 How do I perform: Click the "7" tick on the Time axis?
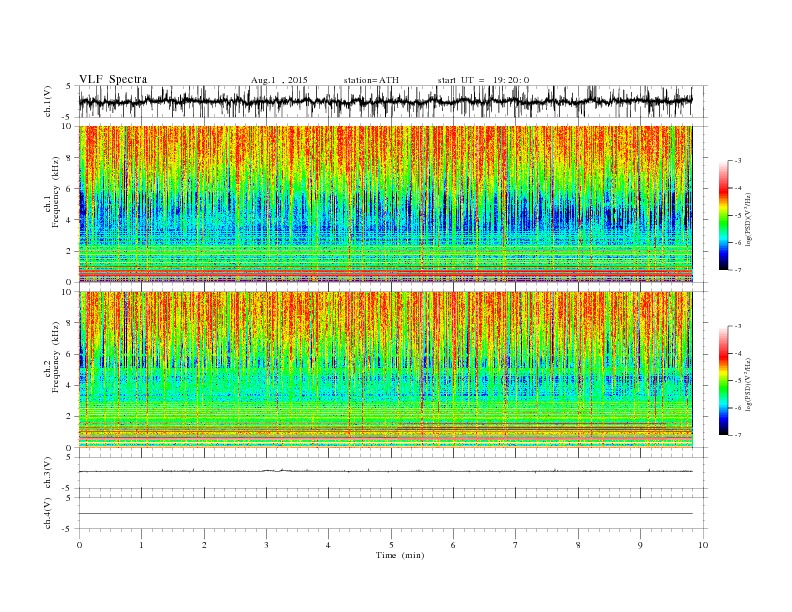coord(515,545)
